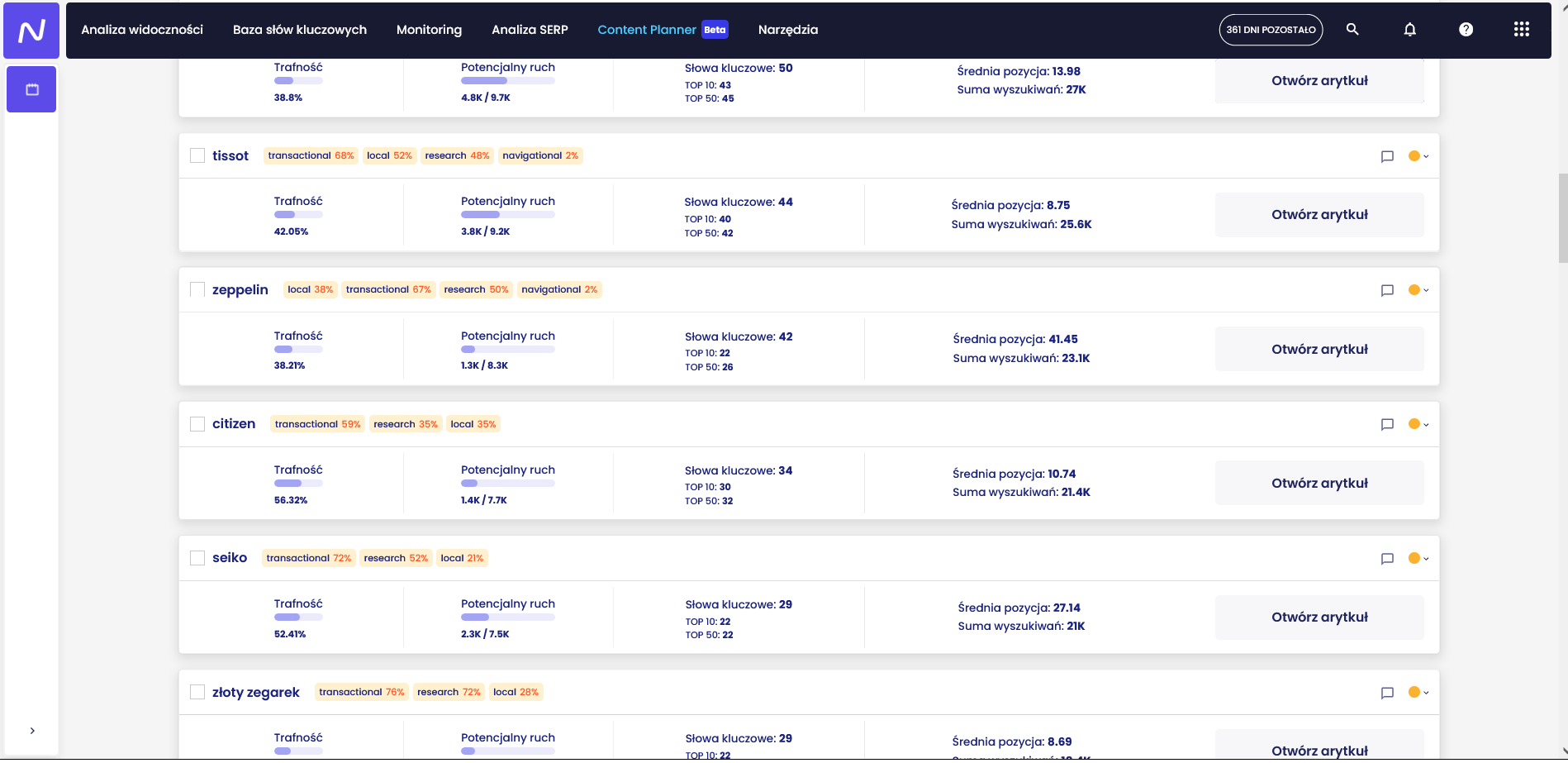This screenshot has height=763, width=1568.
Task: Open article for zeppelin
Action: coord(1319,349)
